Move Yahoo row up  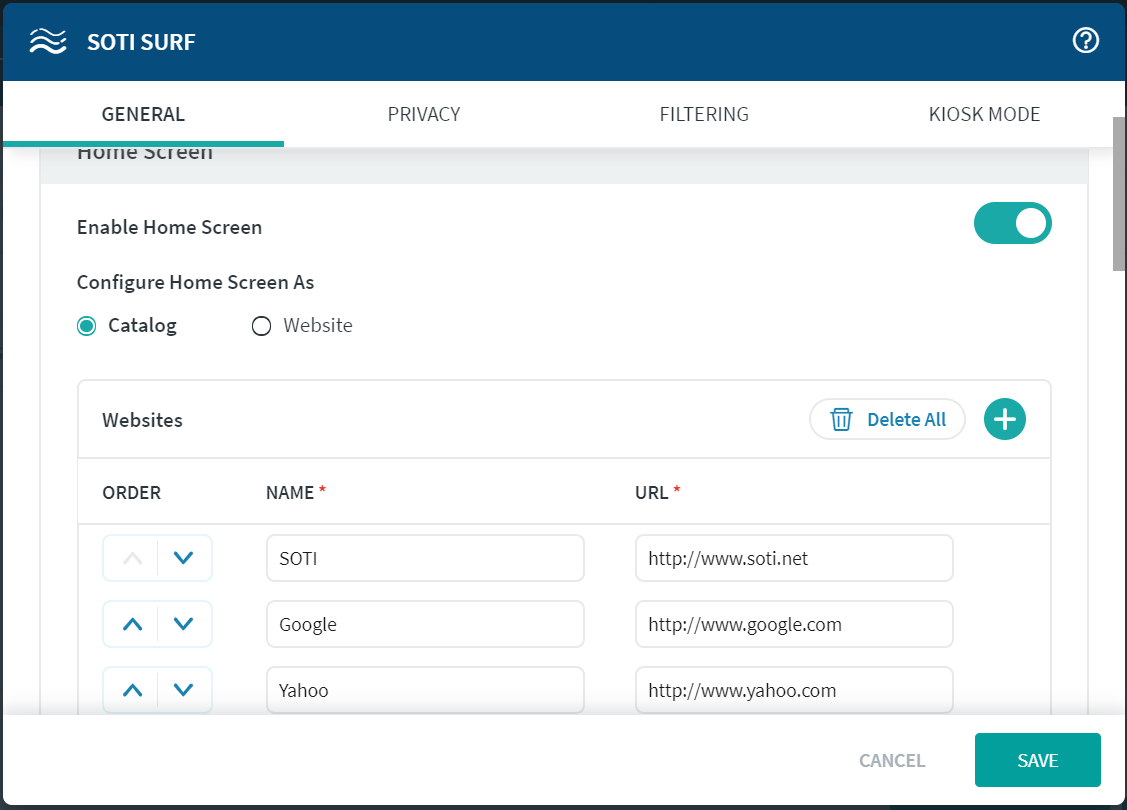[x=132, y=690]
